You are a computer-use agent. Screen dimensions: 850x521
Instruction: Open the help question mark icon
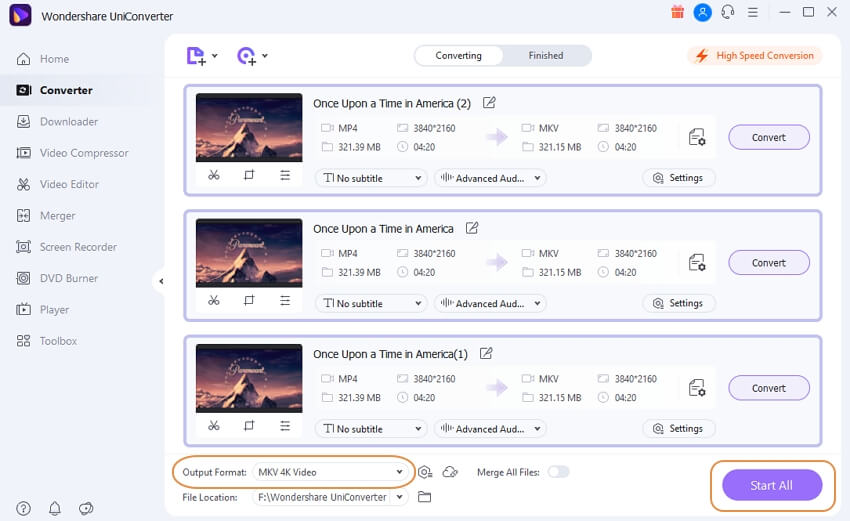coord(23,509)
